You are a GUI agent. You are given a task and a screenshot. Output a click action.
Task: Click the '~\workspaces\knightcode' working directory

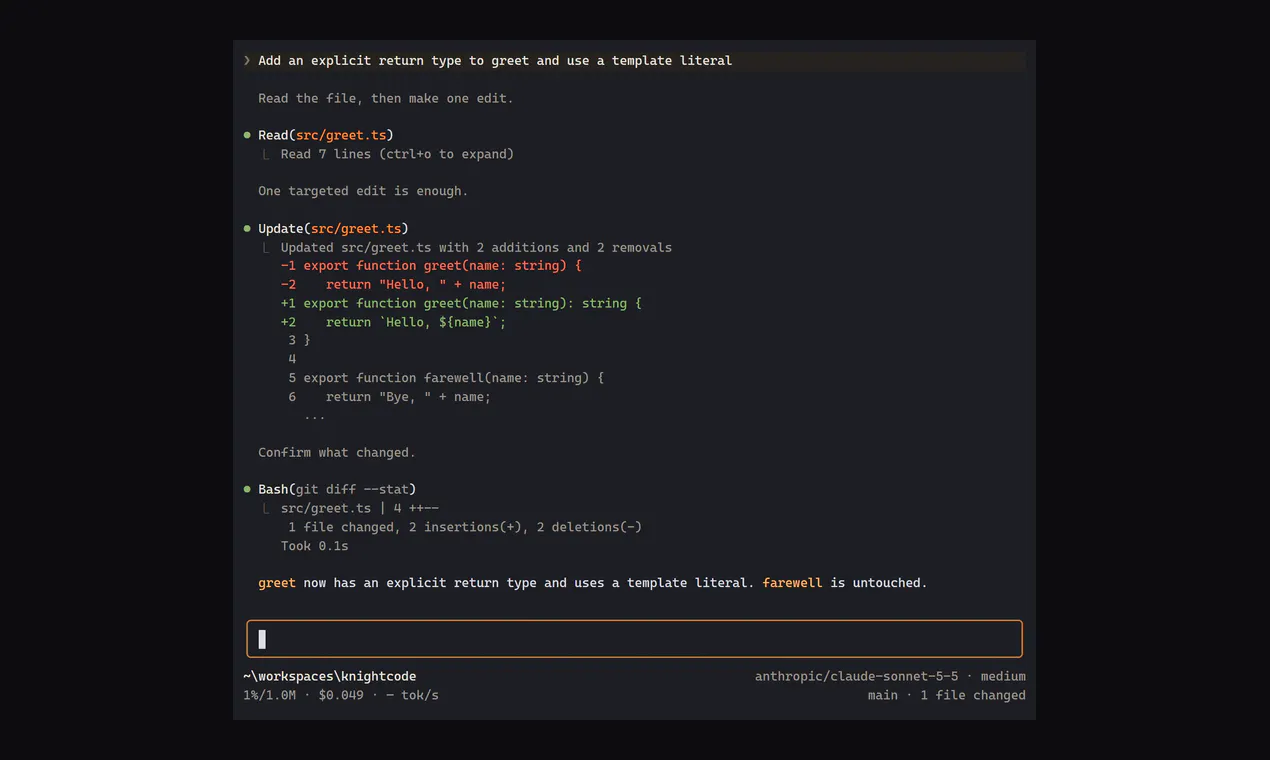pyautogui.click(x=330, y=677)
